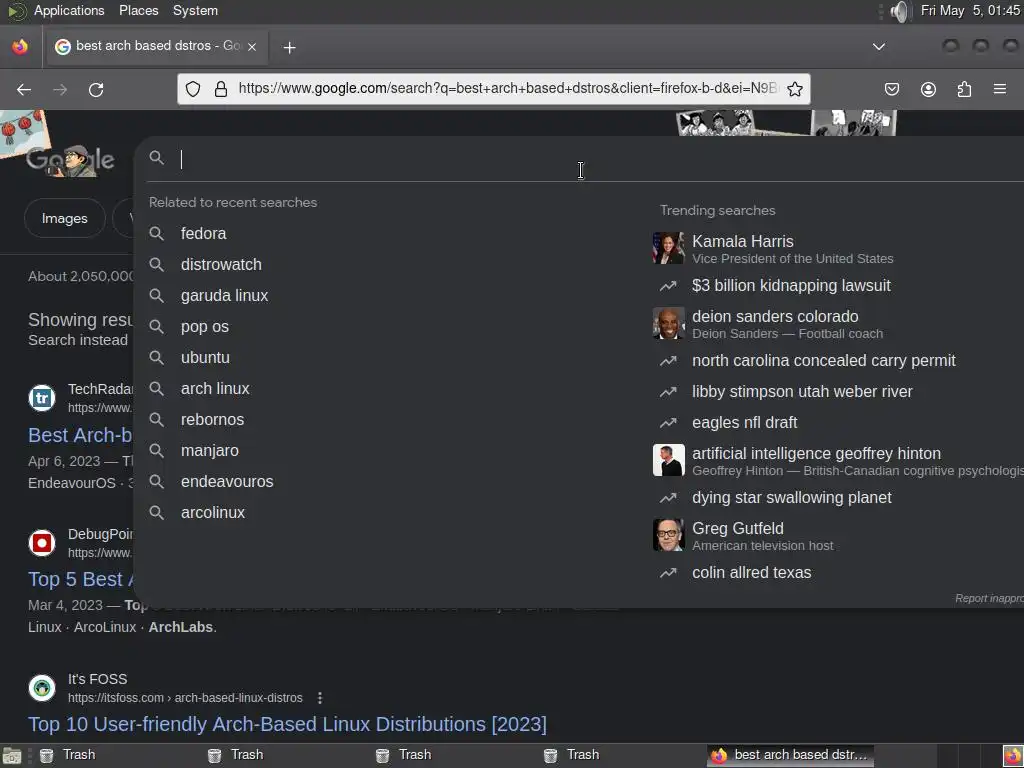This screenshot has width=1024, height=768.
Task: Open Places menu
Action: [x=138, y=10]
